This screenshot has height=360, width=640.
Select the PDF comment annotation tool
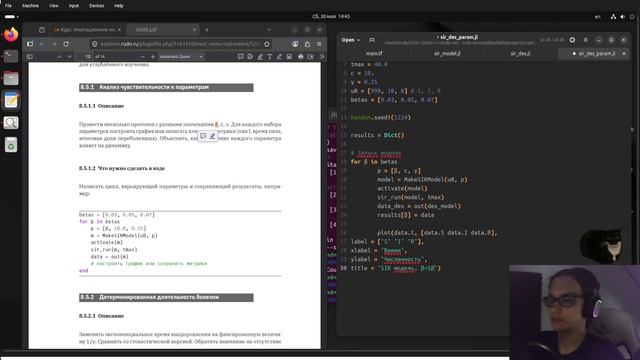pos(240,57)
